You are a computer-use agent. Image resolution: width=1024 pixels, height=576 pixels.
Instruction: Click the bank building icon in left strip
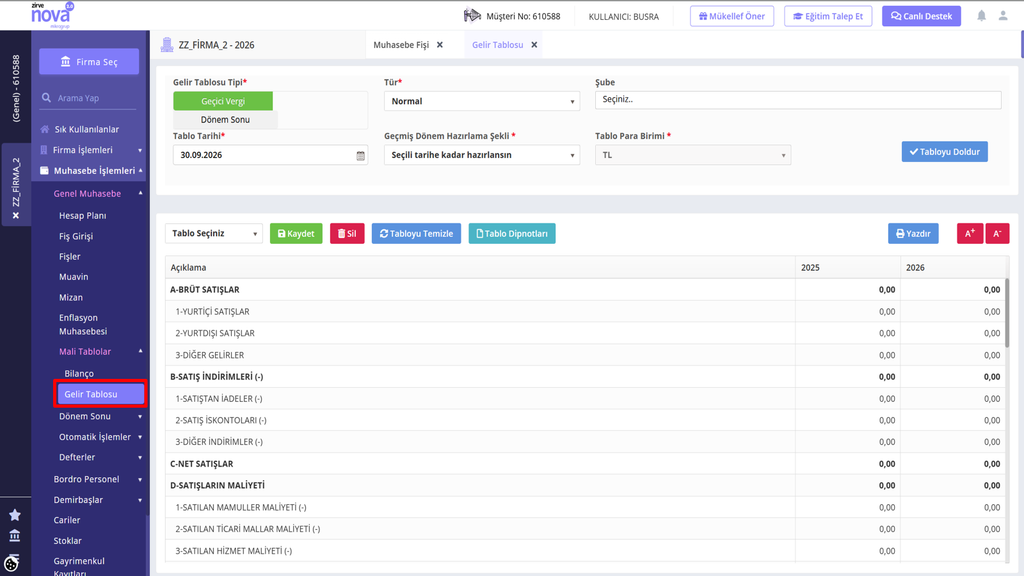(x=14, y=536)
